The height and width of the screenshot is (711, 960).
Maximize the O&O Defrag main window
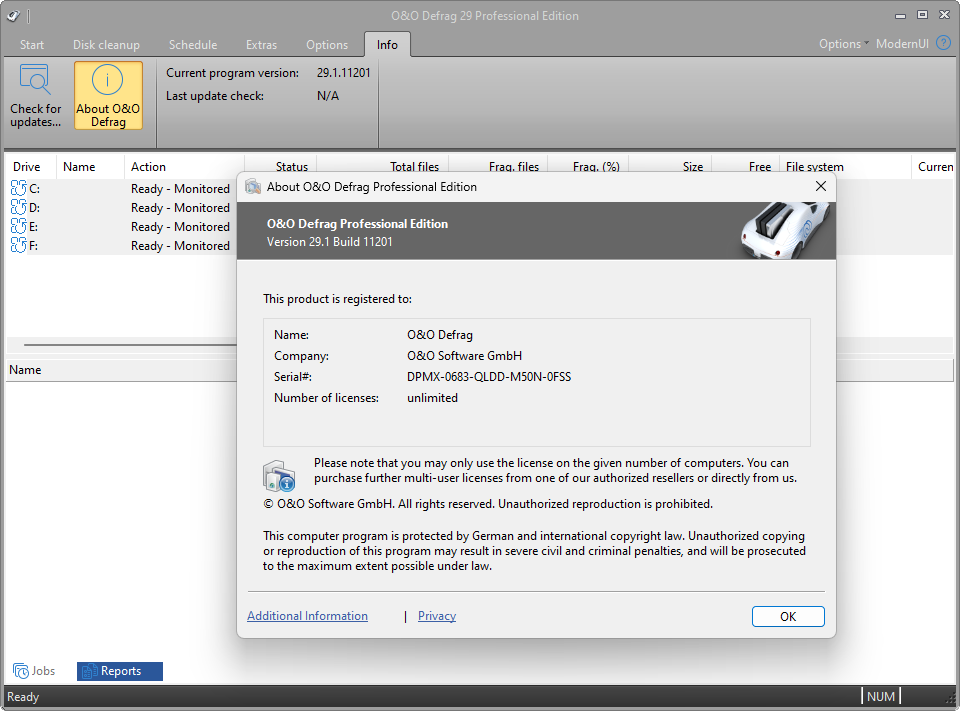(922, 15)
